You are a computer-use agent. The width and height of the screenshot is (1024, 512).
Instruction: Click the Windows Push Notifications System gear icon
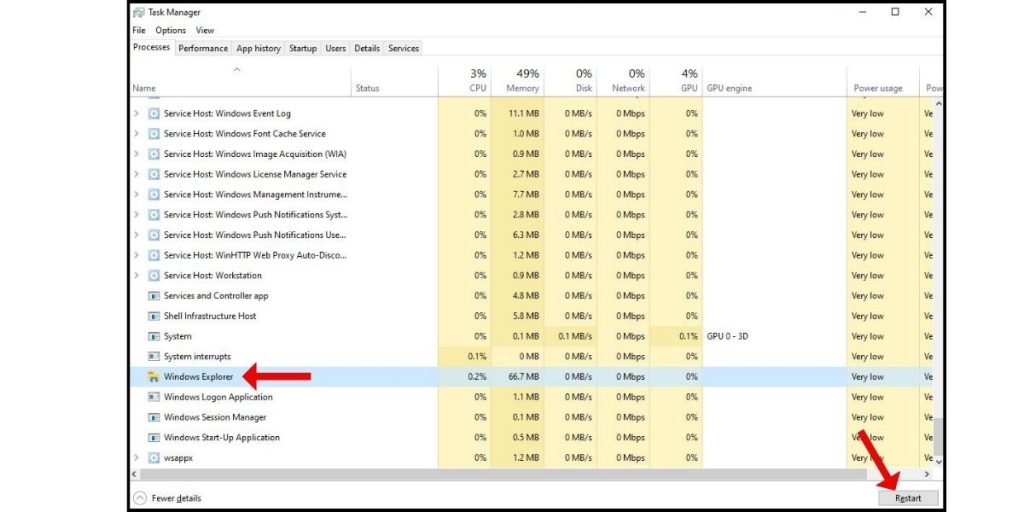[x=153, y=215]
